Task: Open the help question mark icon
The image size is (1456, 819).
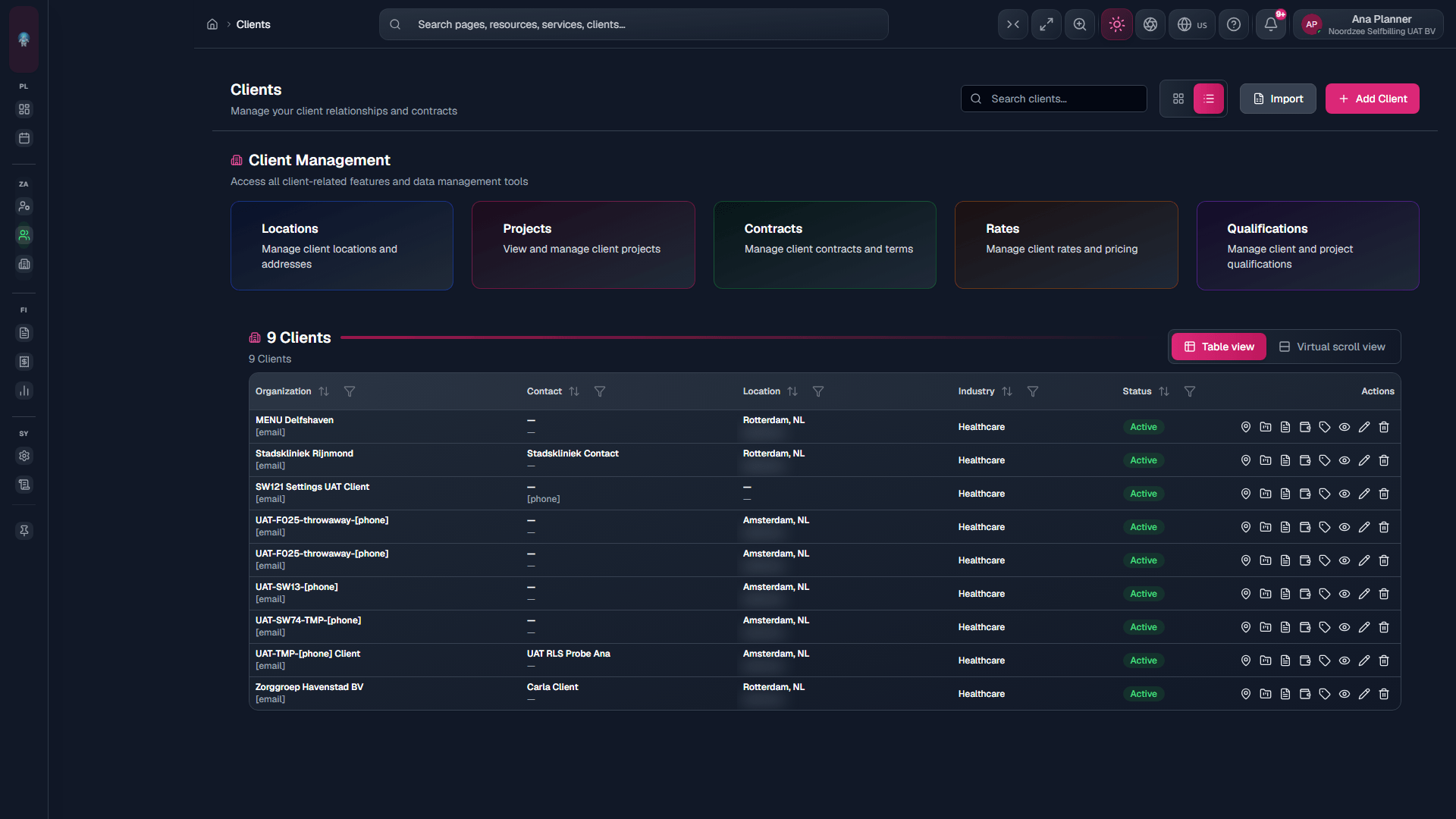Action: (x=1234, y=24)
